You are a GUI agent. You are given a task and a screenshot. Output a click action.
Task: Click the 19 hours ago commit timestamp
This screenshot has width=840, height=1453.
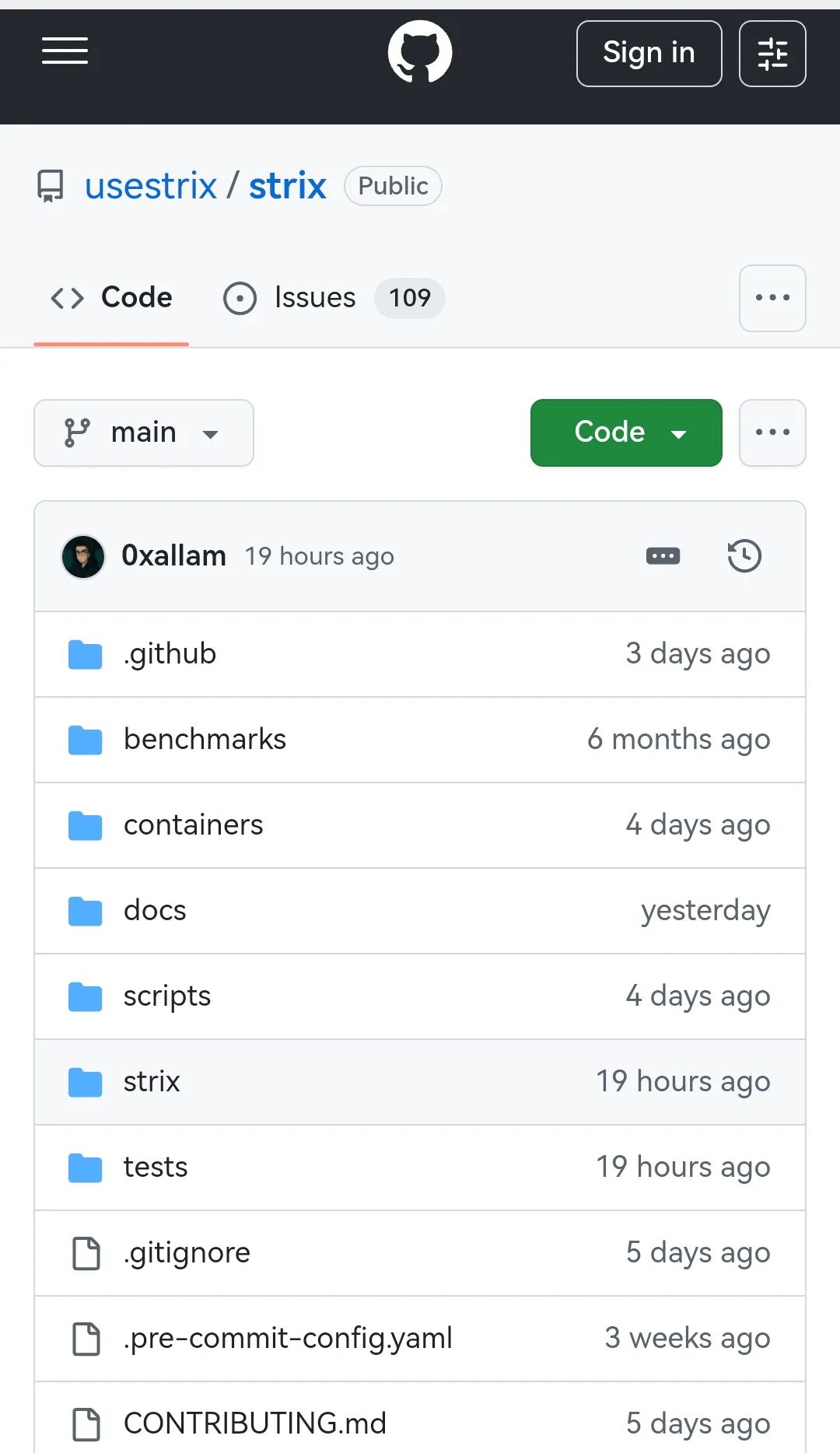click(x=320, y=557)
